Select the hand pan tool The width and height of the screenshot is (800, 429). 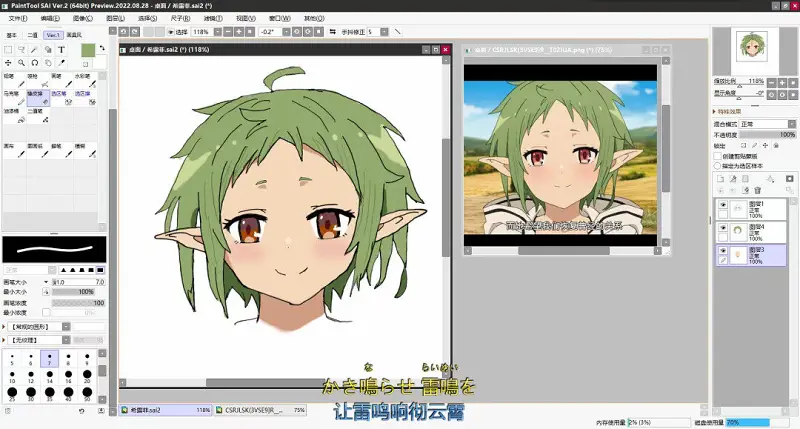click(48, 63)
